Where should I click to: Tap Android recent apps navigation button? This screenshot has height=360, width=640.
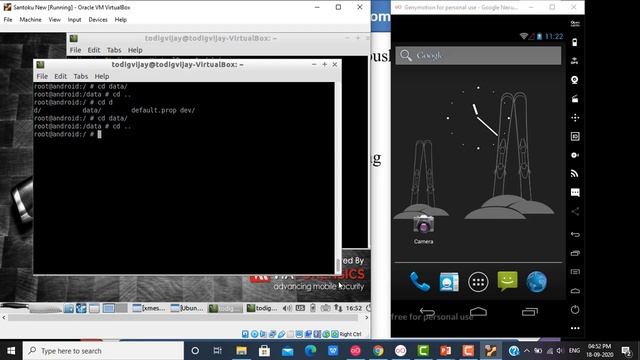(529, 312)
